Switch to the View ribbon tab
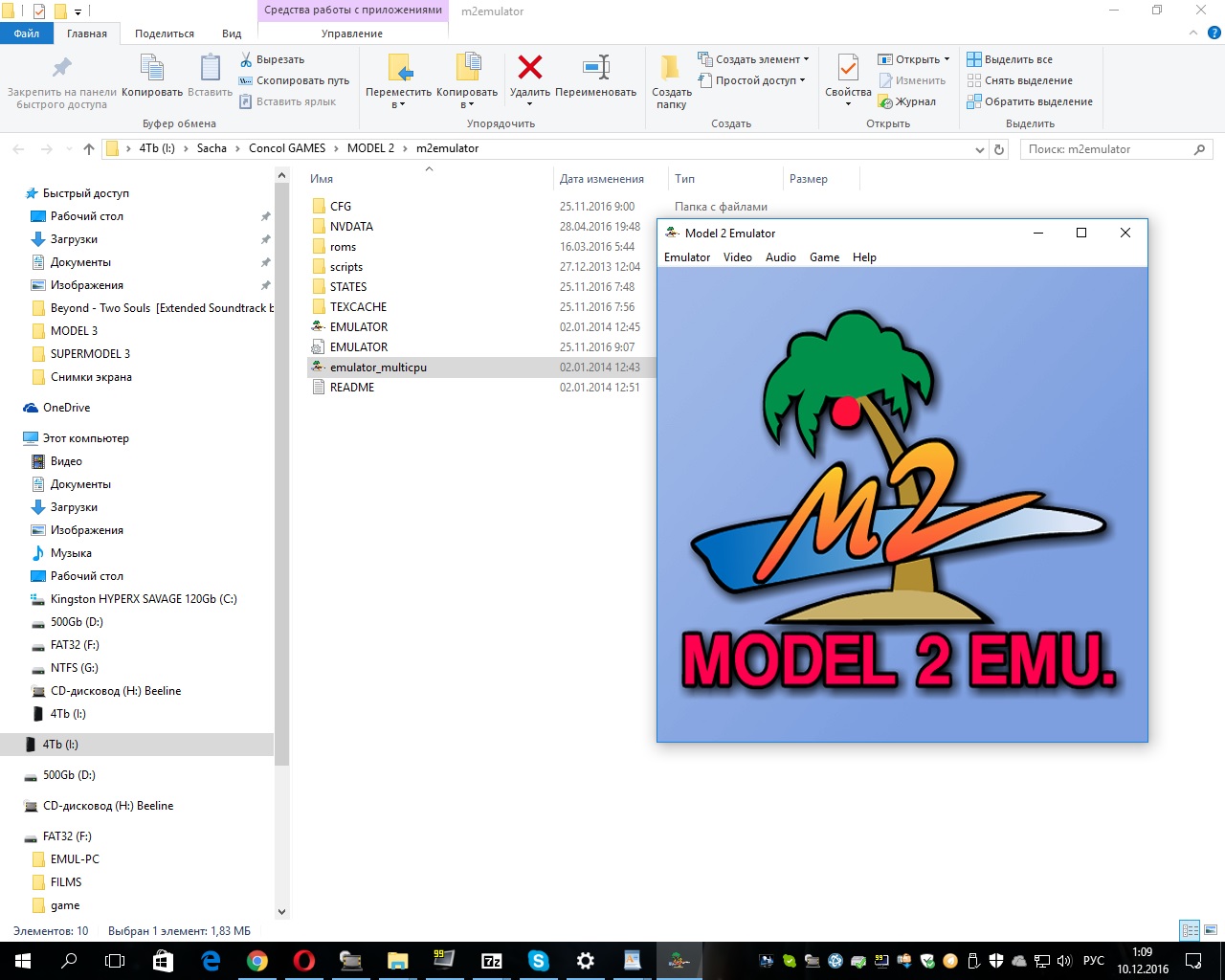Image resolution: width=1225 pixels, height=980 pixels. (x=232, y=33)
